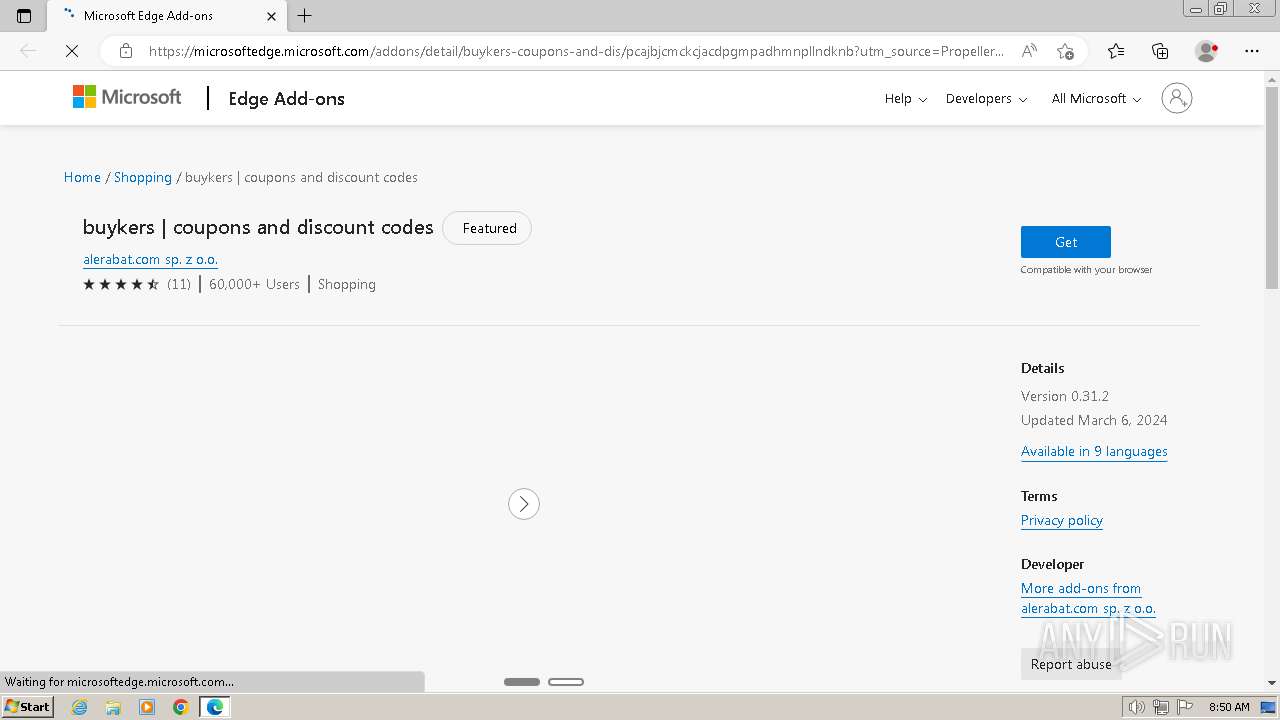Open Read Aloud in address bar
The height and width of the screenshot is (720, 1280).
[x=1029, y=51]
